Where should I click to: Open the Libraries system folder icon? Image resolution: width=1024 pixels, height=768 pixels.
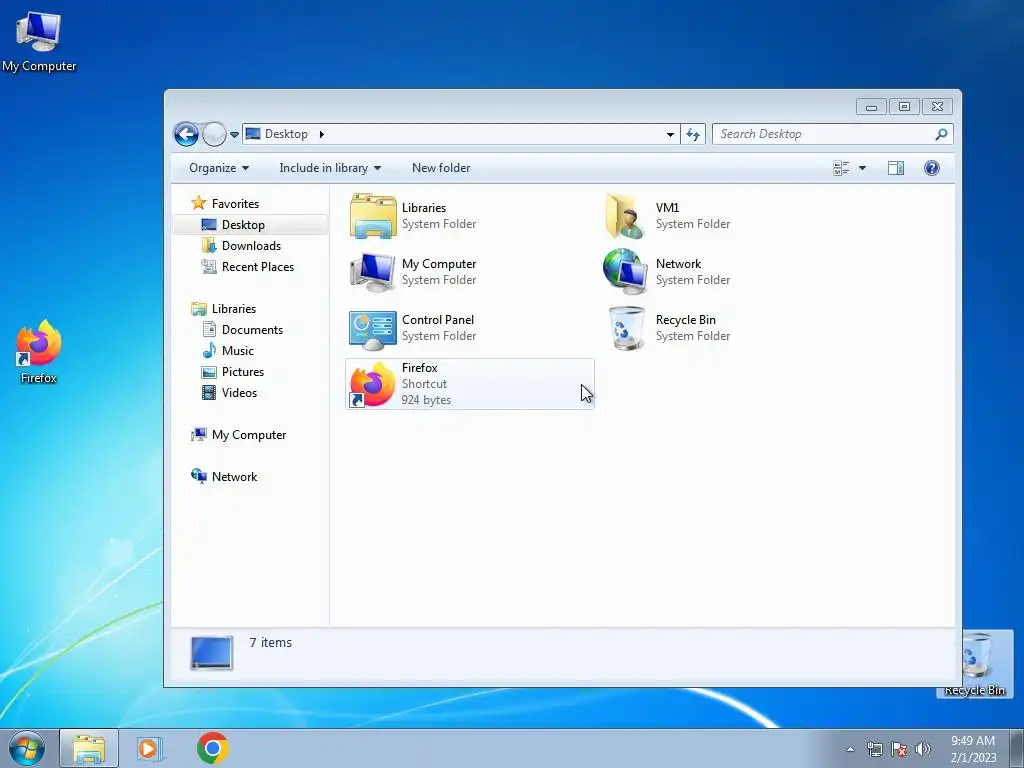click(x=373, y=216)
